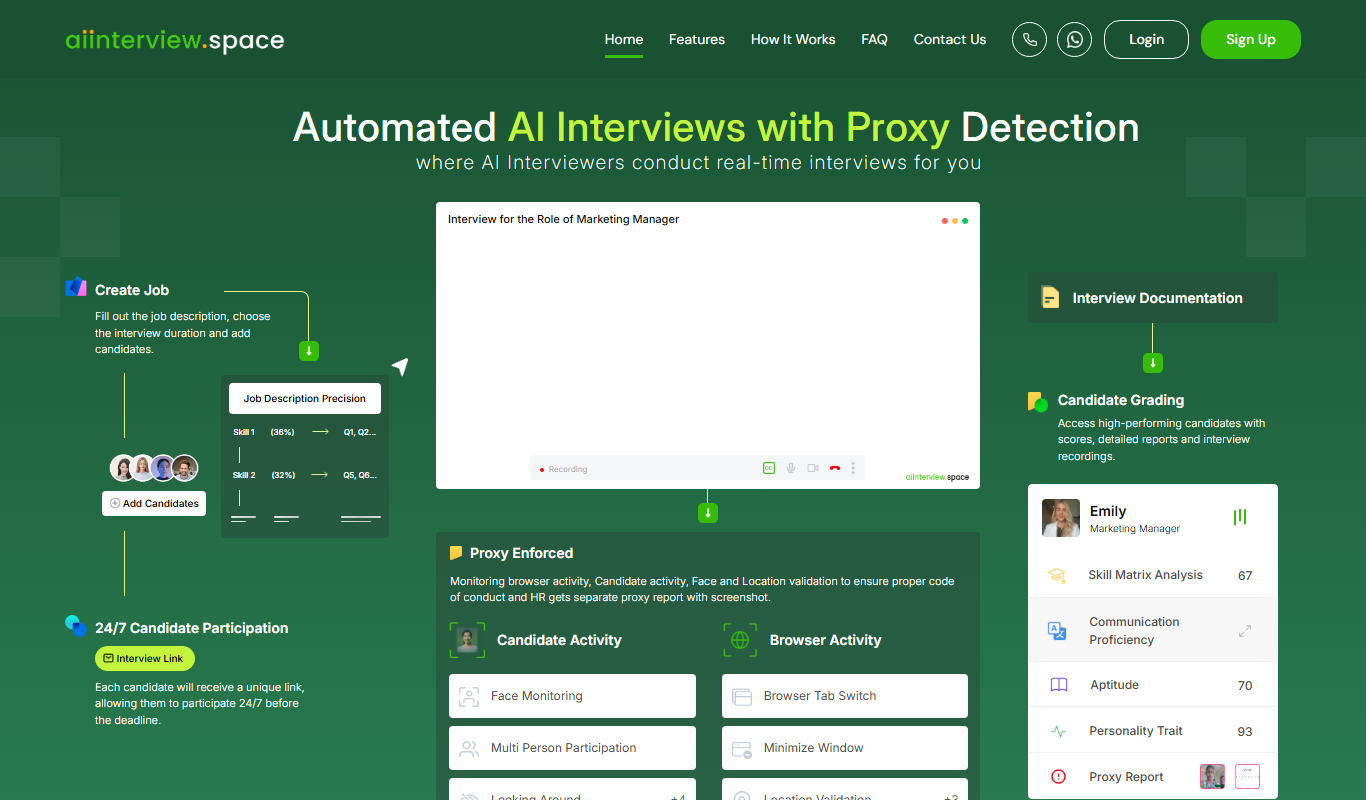Go to the FAQ menu item
The width and height of the screenshot is (1366, 800).
(x=874, y=39)
